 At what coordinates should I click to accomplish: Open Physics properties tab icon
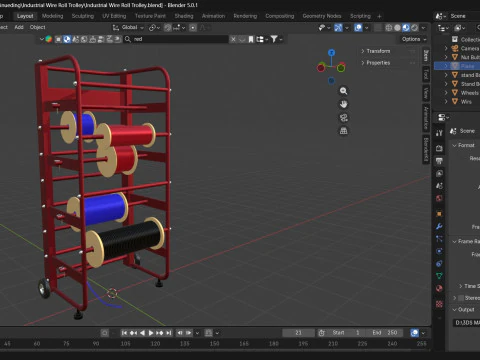tap(439, 251)
